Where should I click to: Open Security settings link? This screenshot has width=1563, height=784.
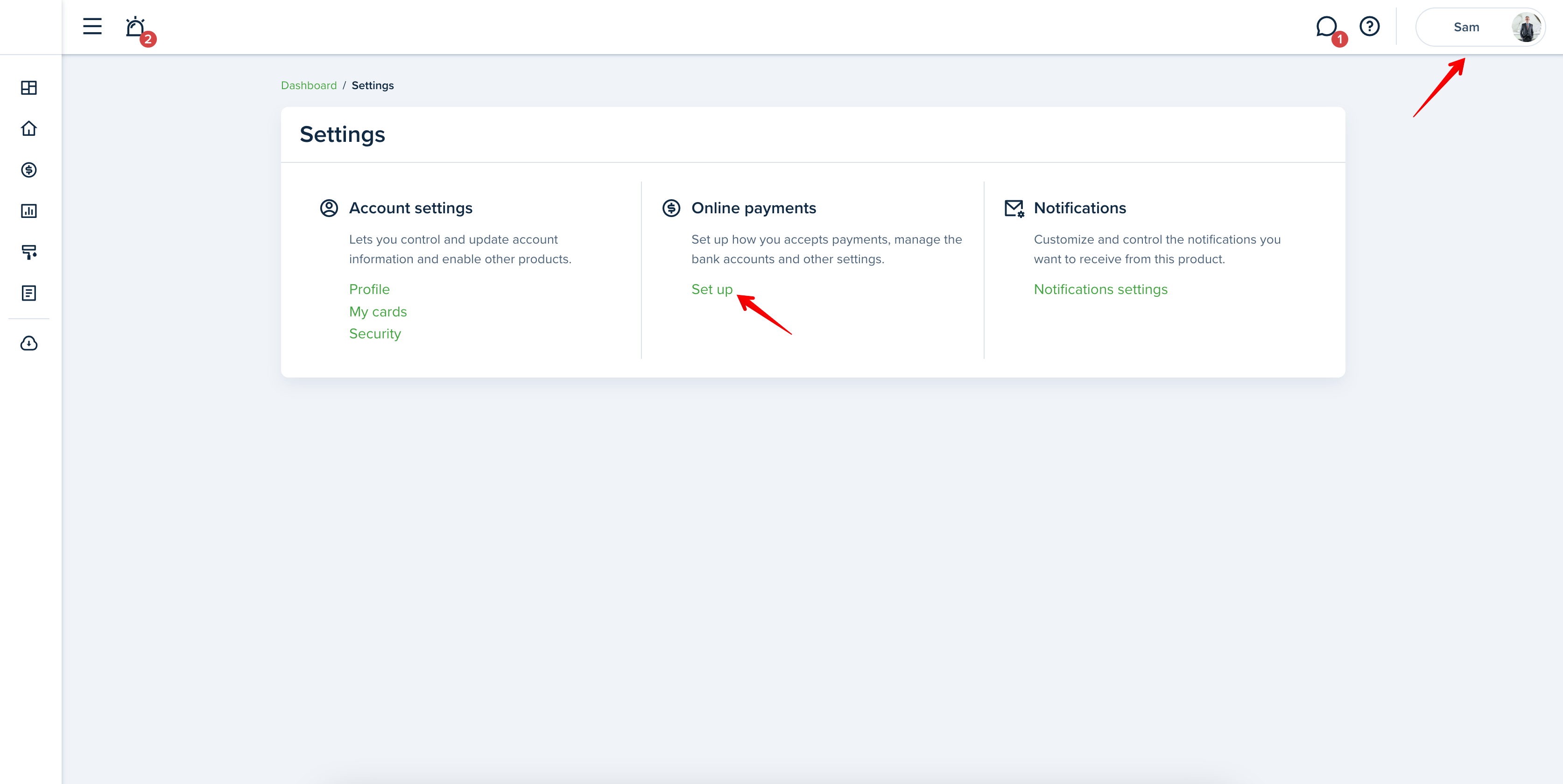pyautogui.click(x=375, y=334)
